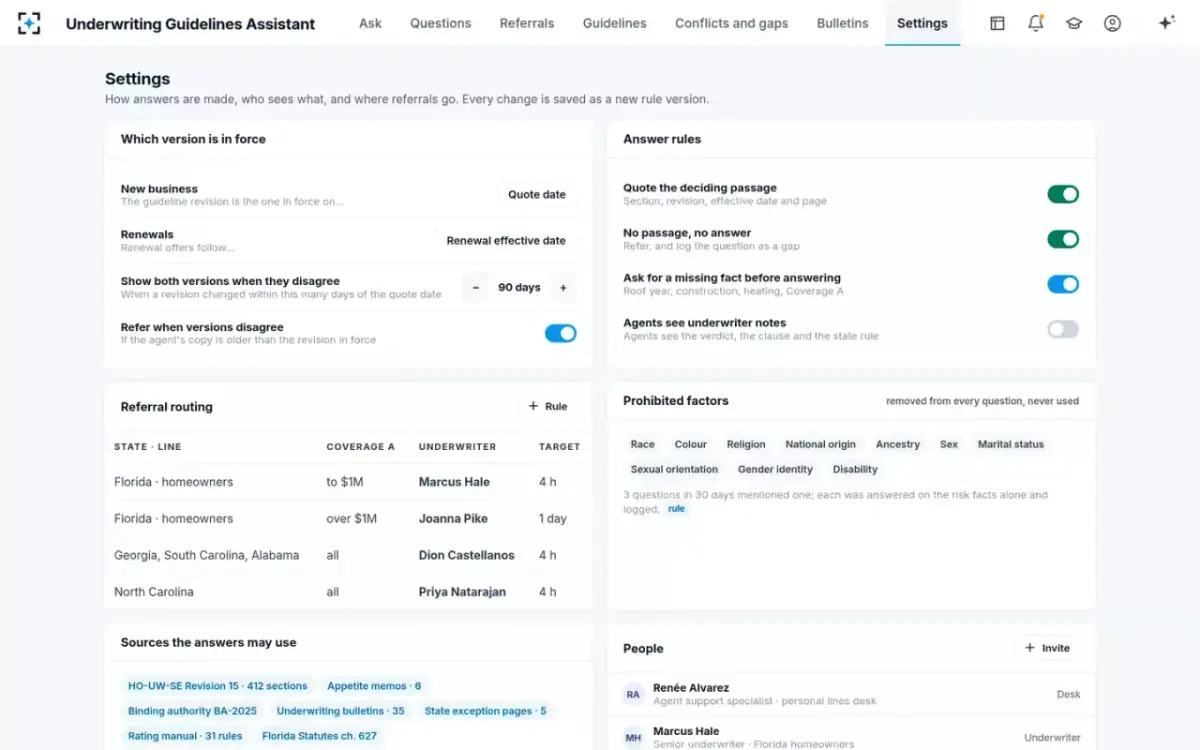Click the Underwriting Guidelines Assistant logo icon

pos(29,23)
